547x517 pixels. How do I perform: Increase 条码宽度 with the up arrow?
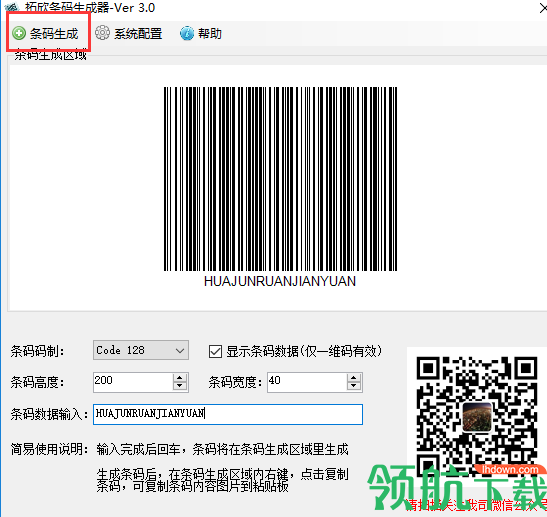(354, 378)
